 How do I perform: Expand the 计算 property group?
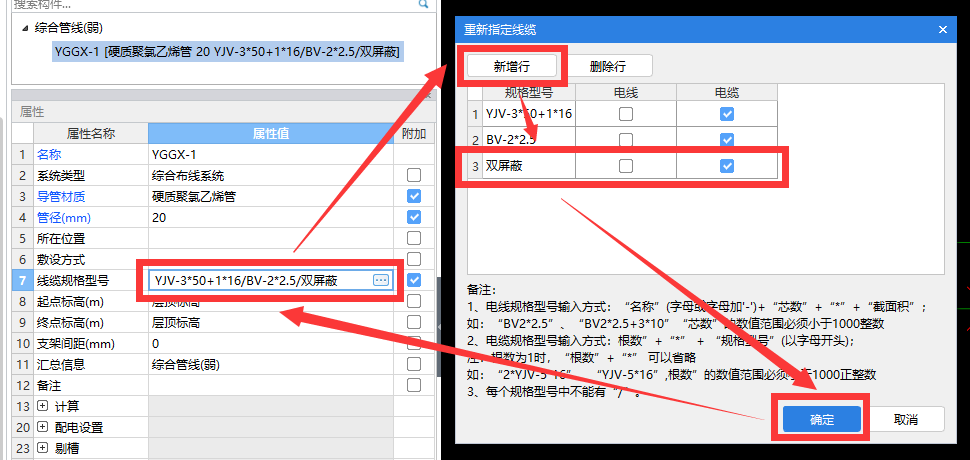pyautogui.click(x=41, y=406)
